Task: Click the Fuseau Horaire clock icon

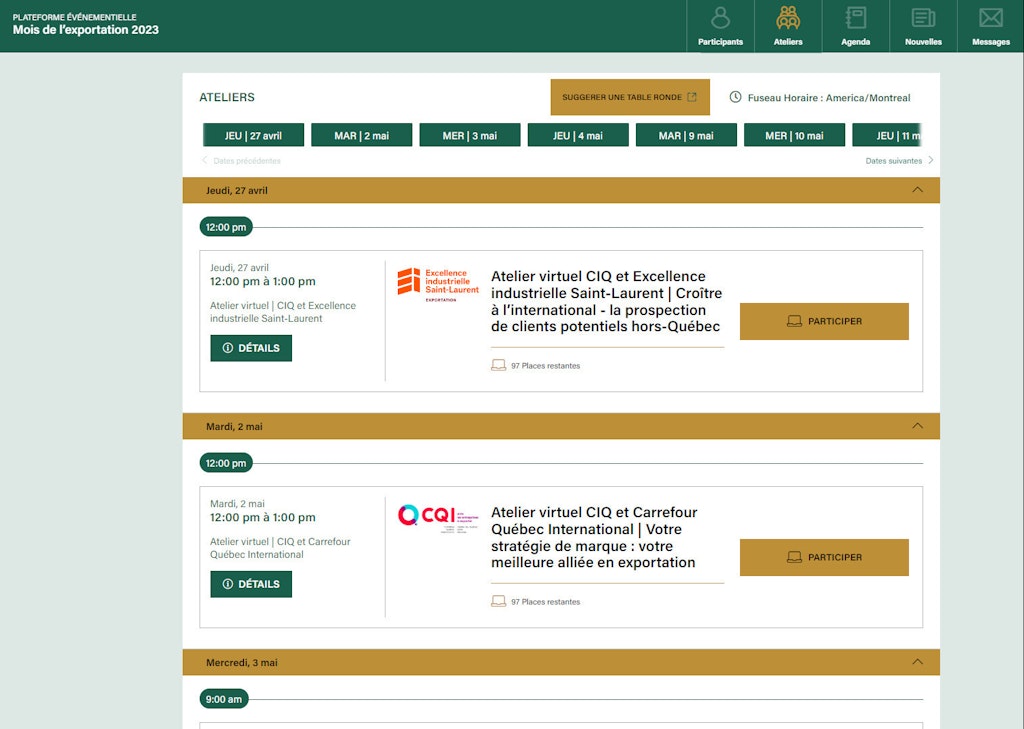Action: (735, 97)
